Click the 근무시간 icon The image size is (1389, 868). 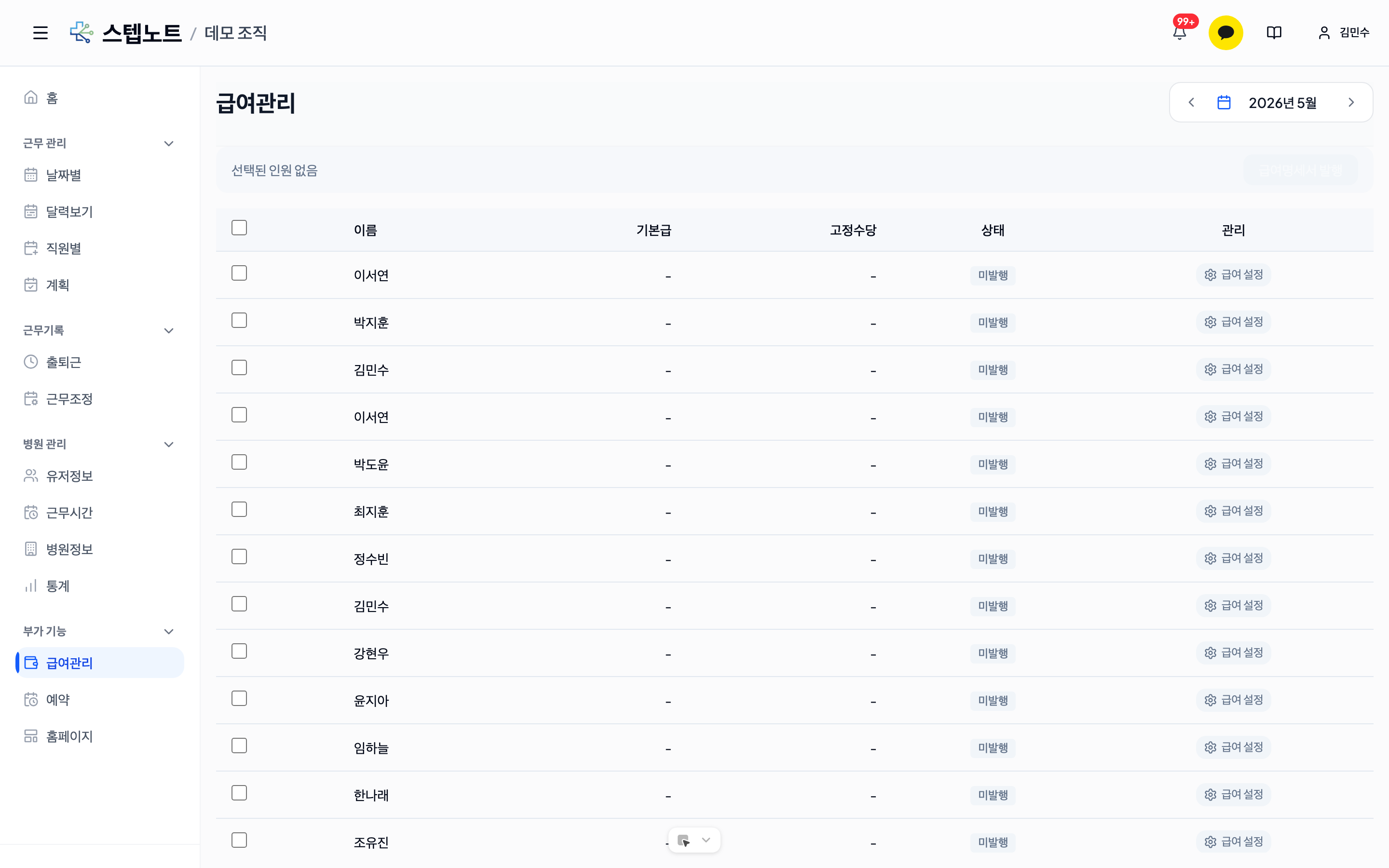pos(31,512)
